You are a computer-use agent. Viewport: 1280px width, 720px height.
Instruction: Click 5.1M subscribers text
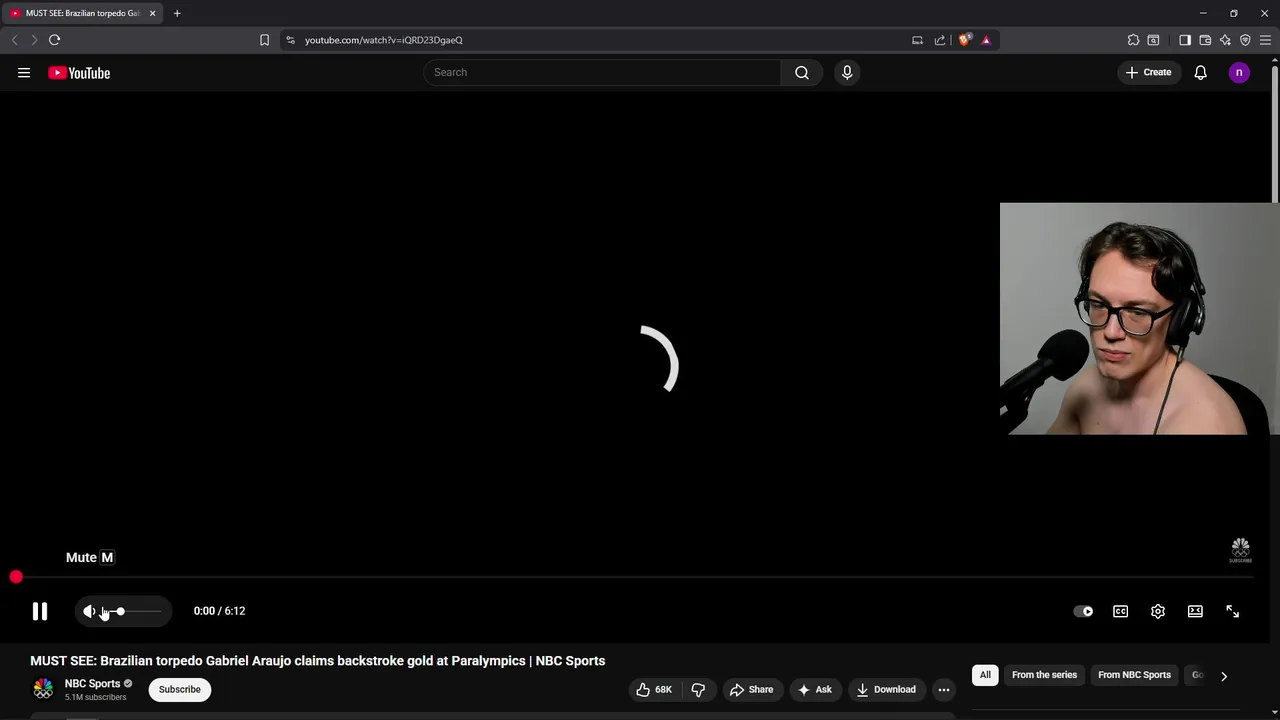coord(95,697)
